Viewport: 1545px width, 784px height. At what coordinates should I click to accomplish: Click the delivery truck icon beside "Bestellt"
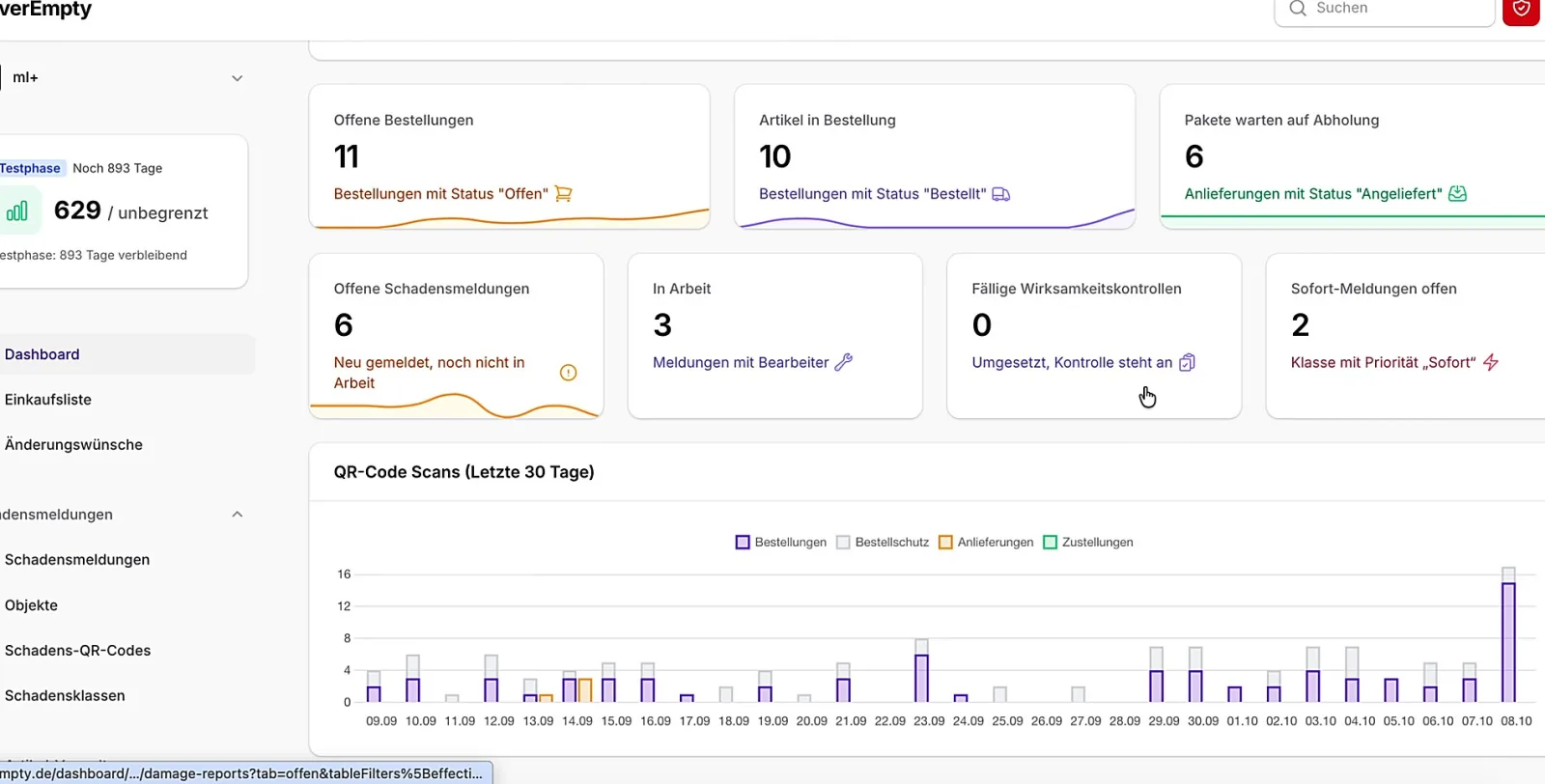coord(1001,194)
